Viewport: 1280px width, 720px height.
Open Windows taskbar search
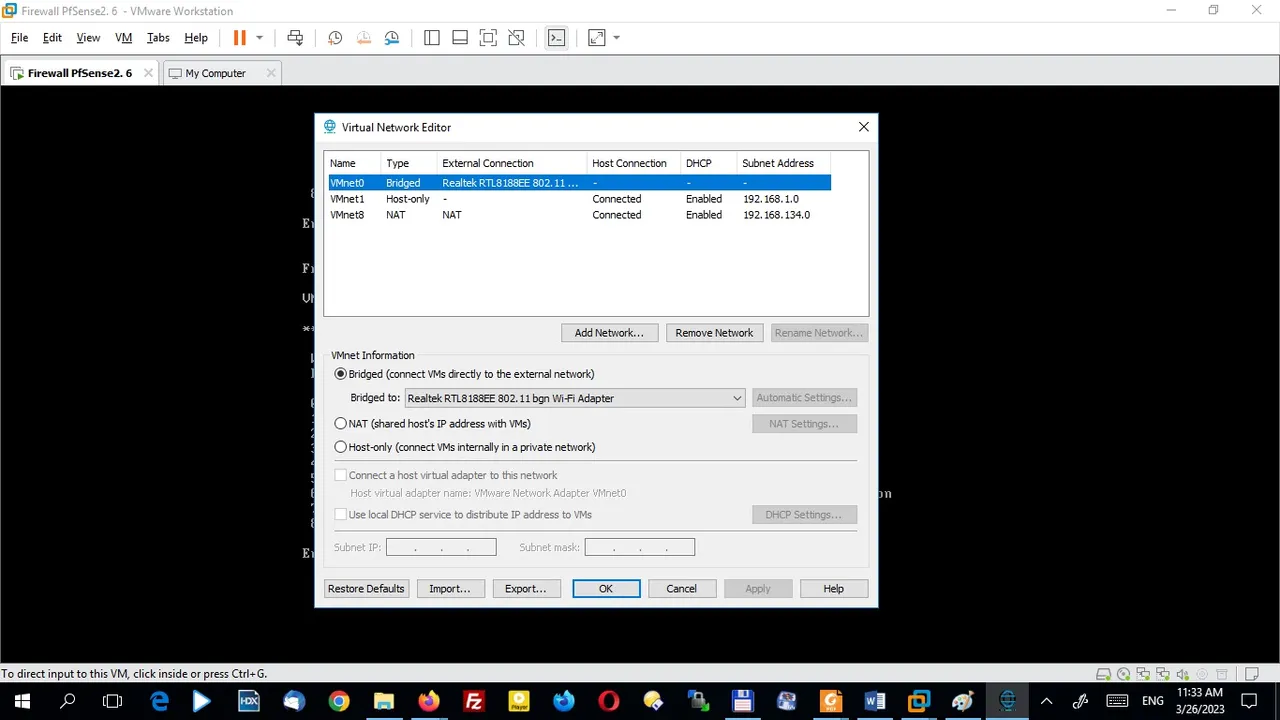click(x=68, y=701)
